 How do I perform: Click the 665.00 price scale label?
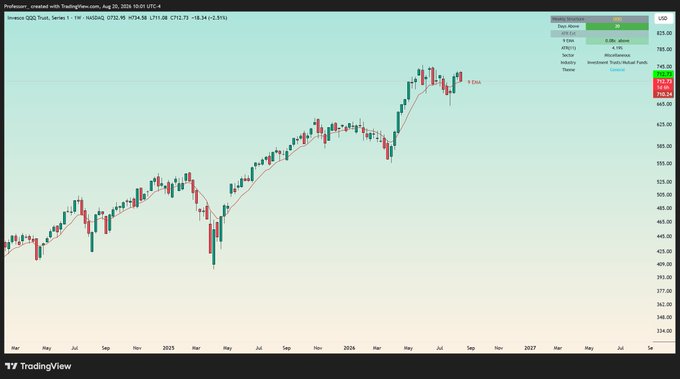(x=664, y=104)
